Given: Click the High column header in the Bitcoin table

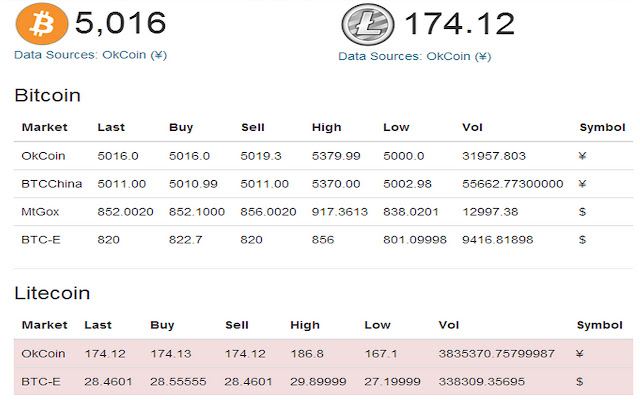Looking at the screenshot, I should 327,127.
